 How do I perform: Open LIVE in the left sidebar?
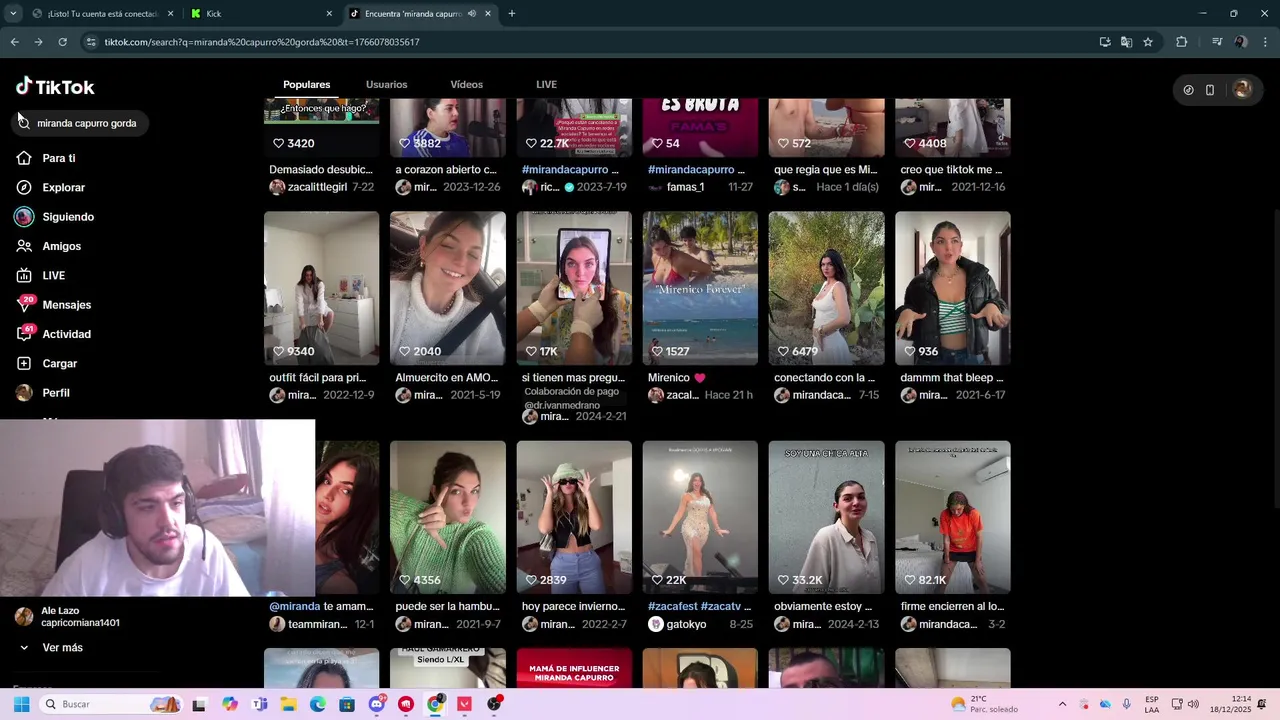point(41,275)
